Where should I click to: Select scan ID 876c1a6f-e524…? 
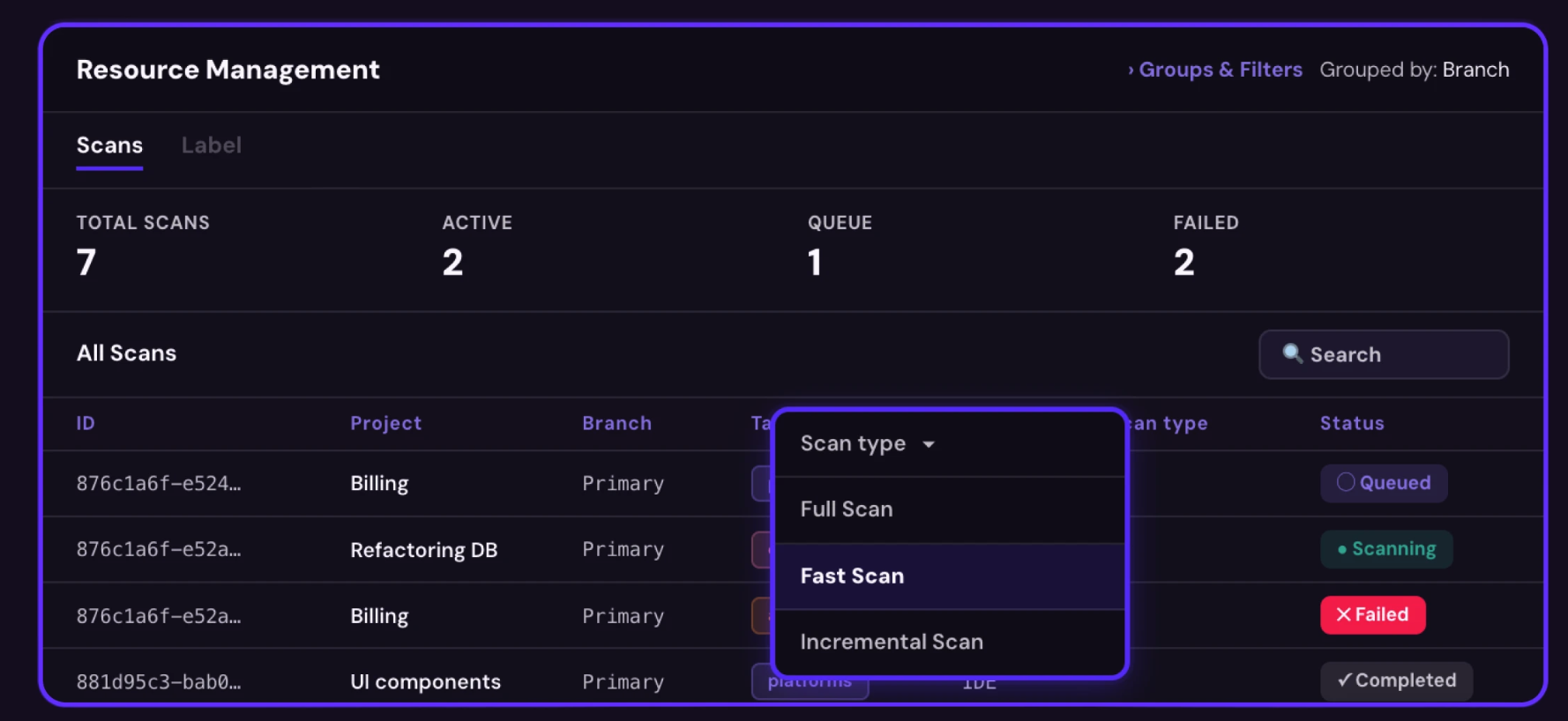(x=159, y=483)
